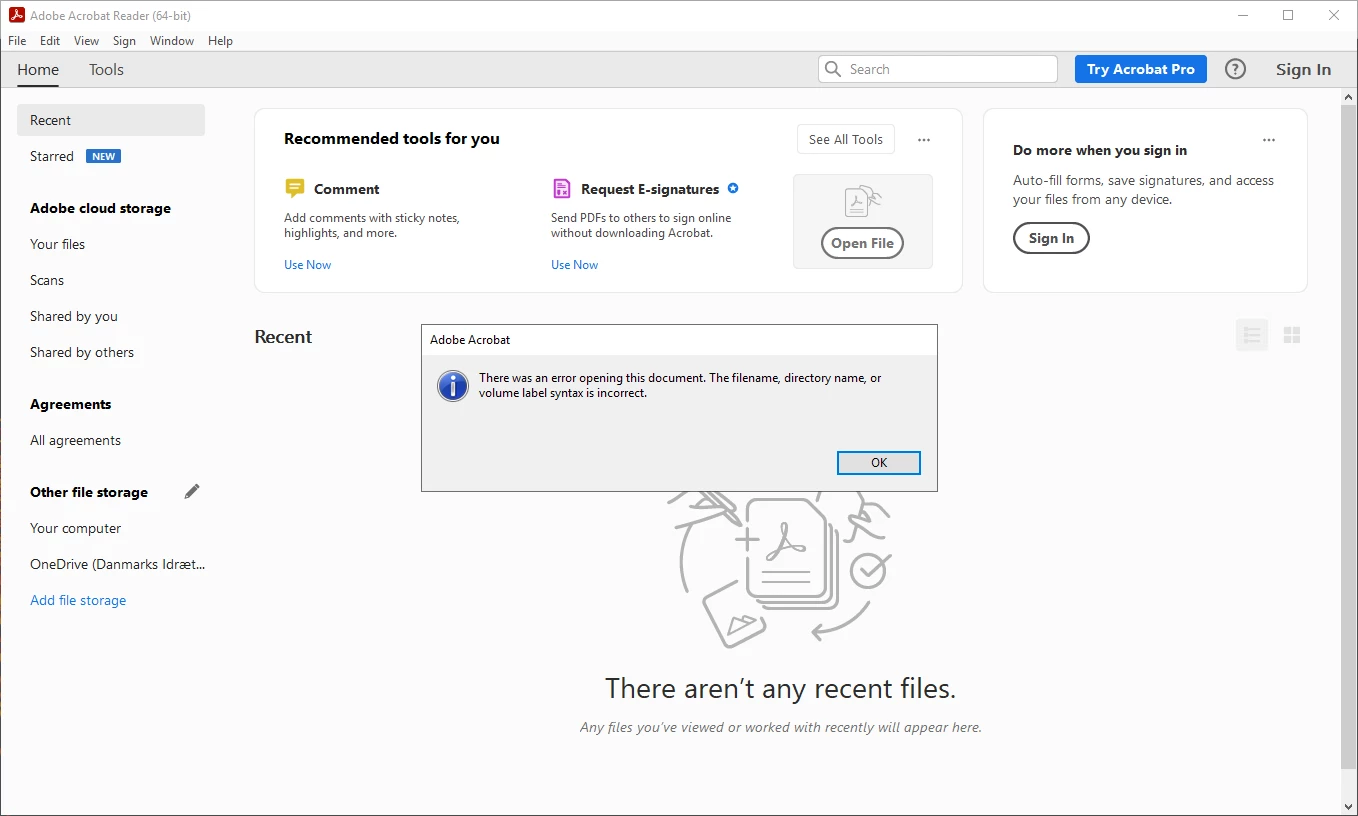Click the search magnifier icon
This screenshot has height=816, width=1358.
tap(833, 69)
